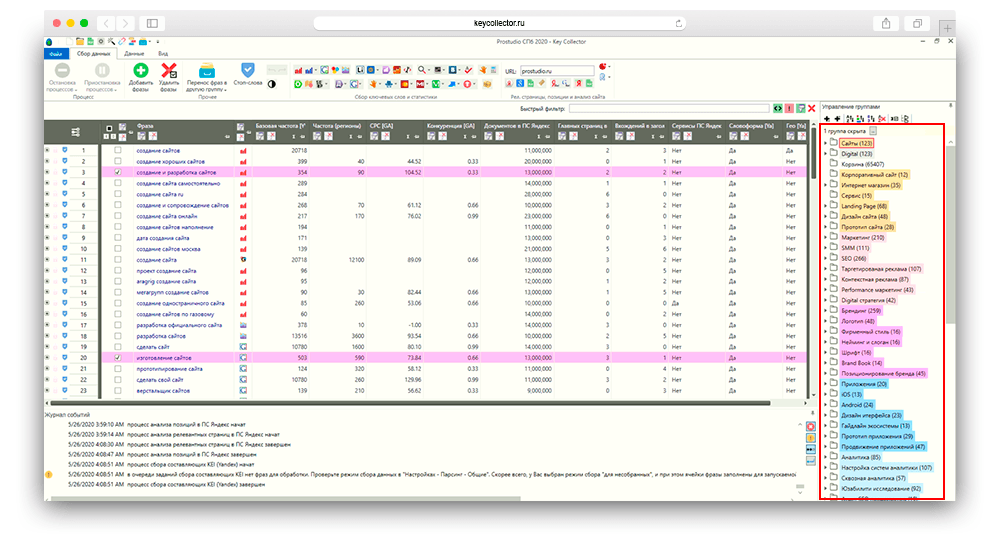
Task: Switch to the Данные ribbon tab
Action: 134,54
